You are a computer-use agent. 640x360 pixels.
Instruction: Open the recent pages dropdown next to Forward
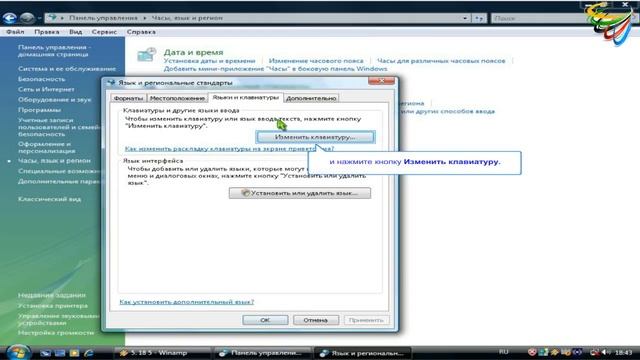coord(39,18)
